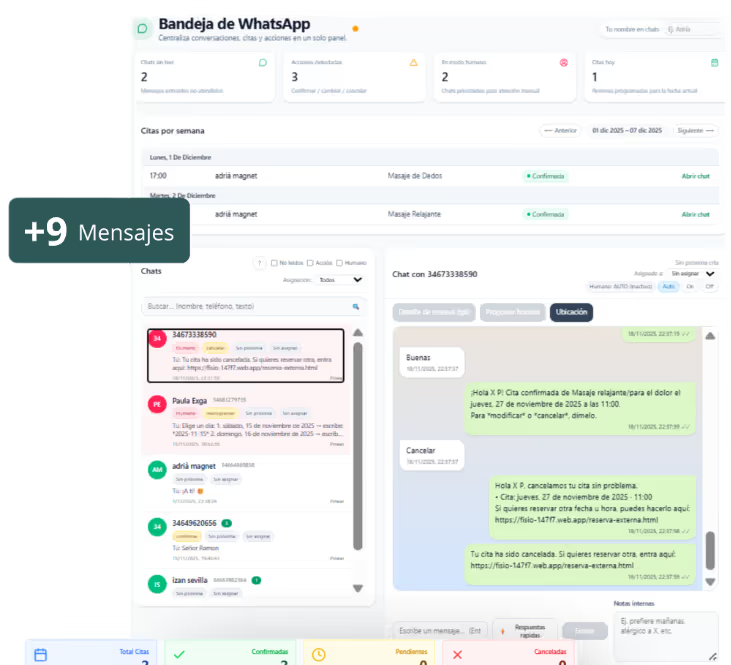Image resolution: width=731 pixels, height=665 pixels.
Task: Enable the Humano filter checkbox
Action: click(339, 263)
